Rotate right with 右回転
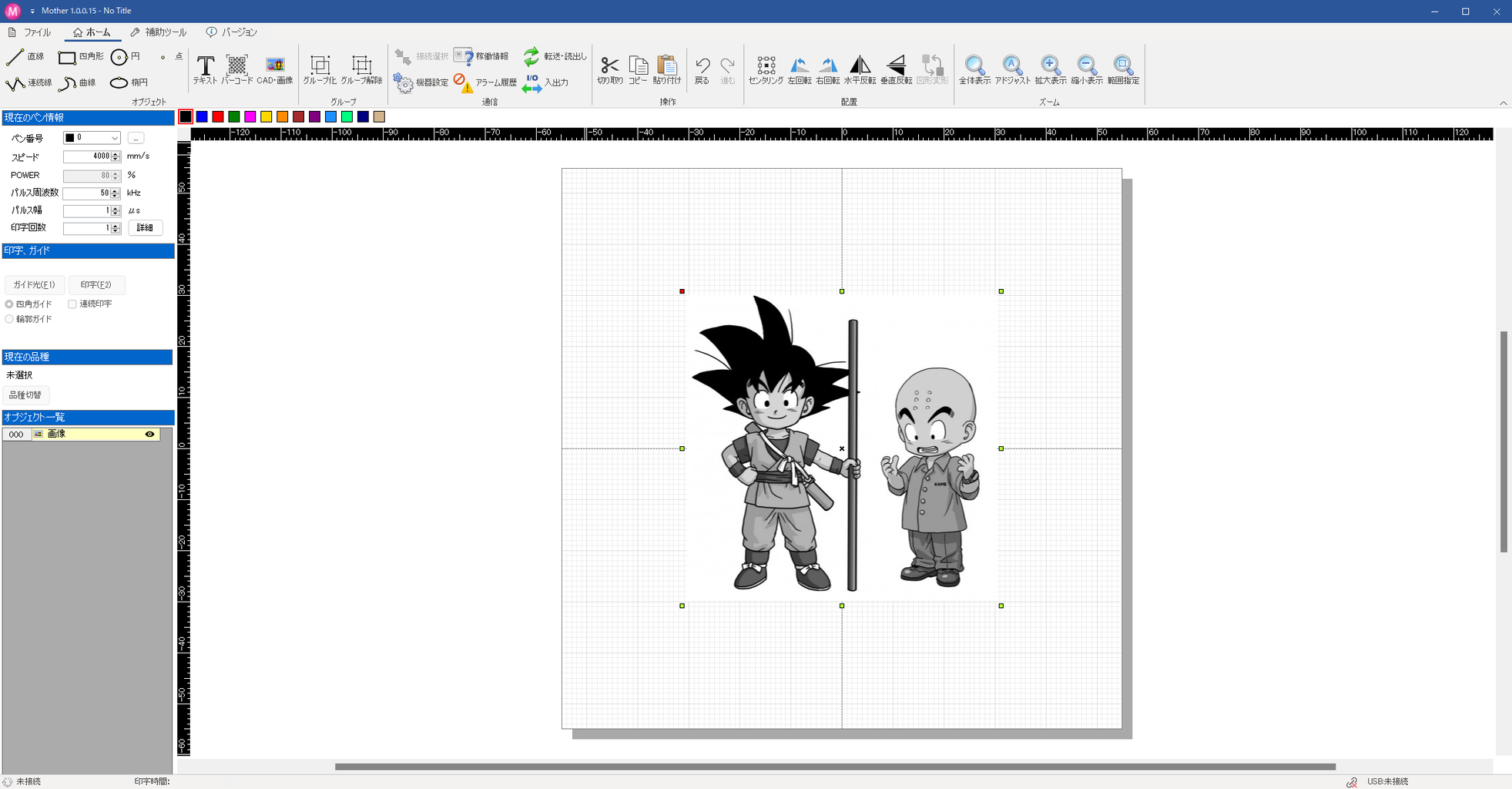This screenshot has width=1512, height=789. (x=828, y=69)
